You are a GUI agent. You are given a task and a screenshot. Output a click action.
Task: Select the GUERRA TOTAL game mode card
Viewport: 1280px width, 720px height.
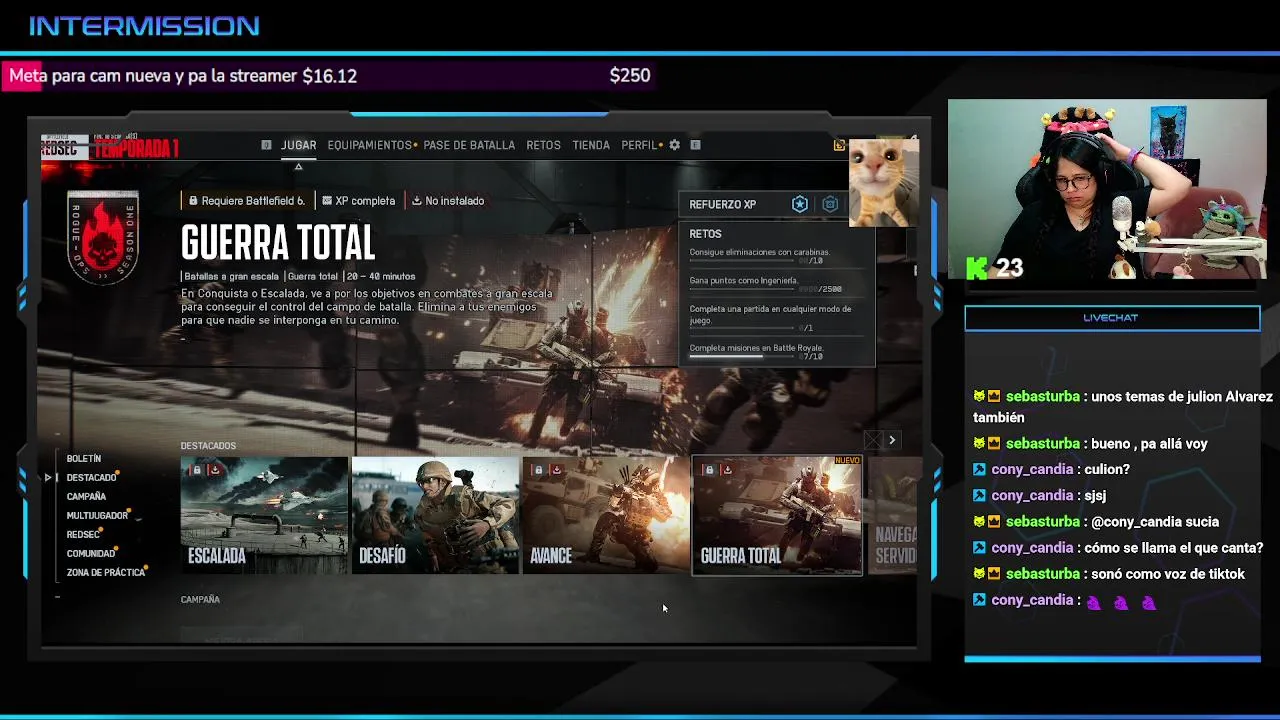click(777, 515)
